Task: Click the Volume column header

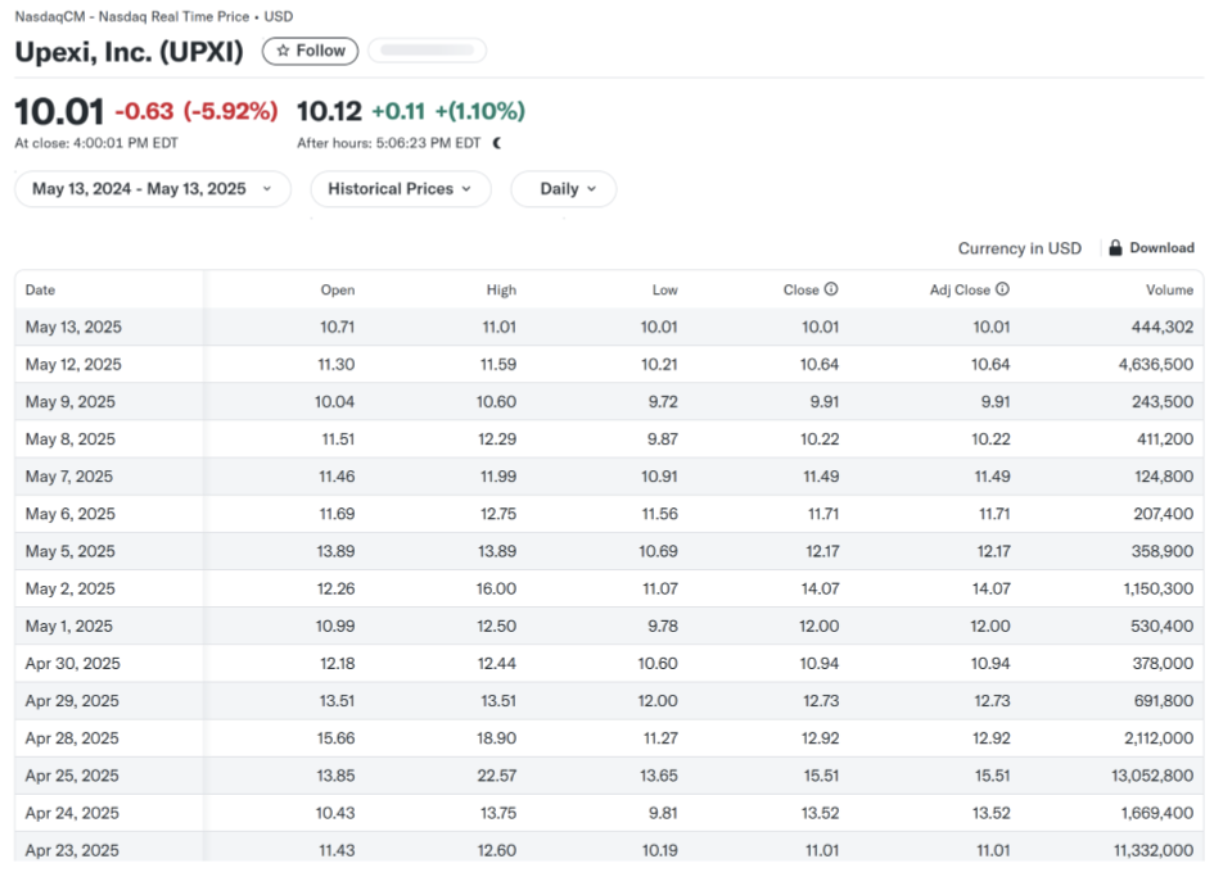Action: click(1170, 290)
